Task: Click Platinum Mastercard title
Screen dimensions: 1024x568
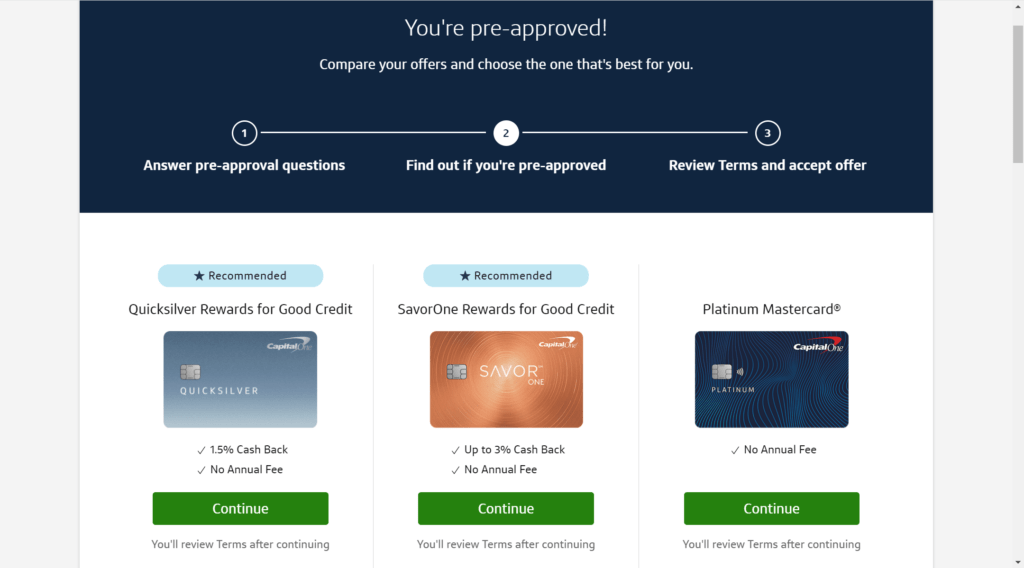Action: coord(771,309)
